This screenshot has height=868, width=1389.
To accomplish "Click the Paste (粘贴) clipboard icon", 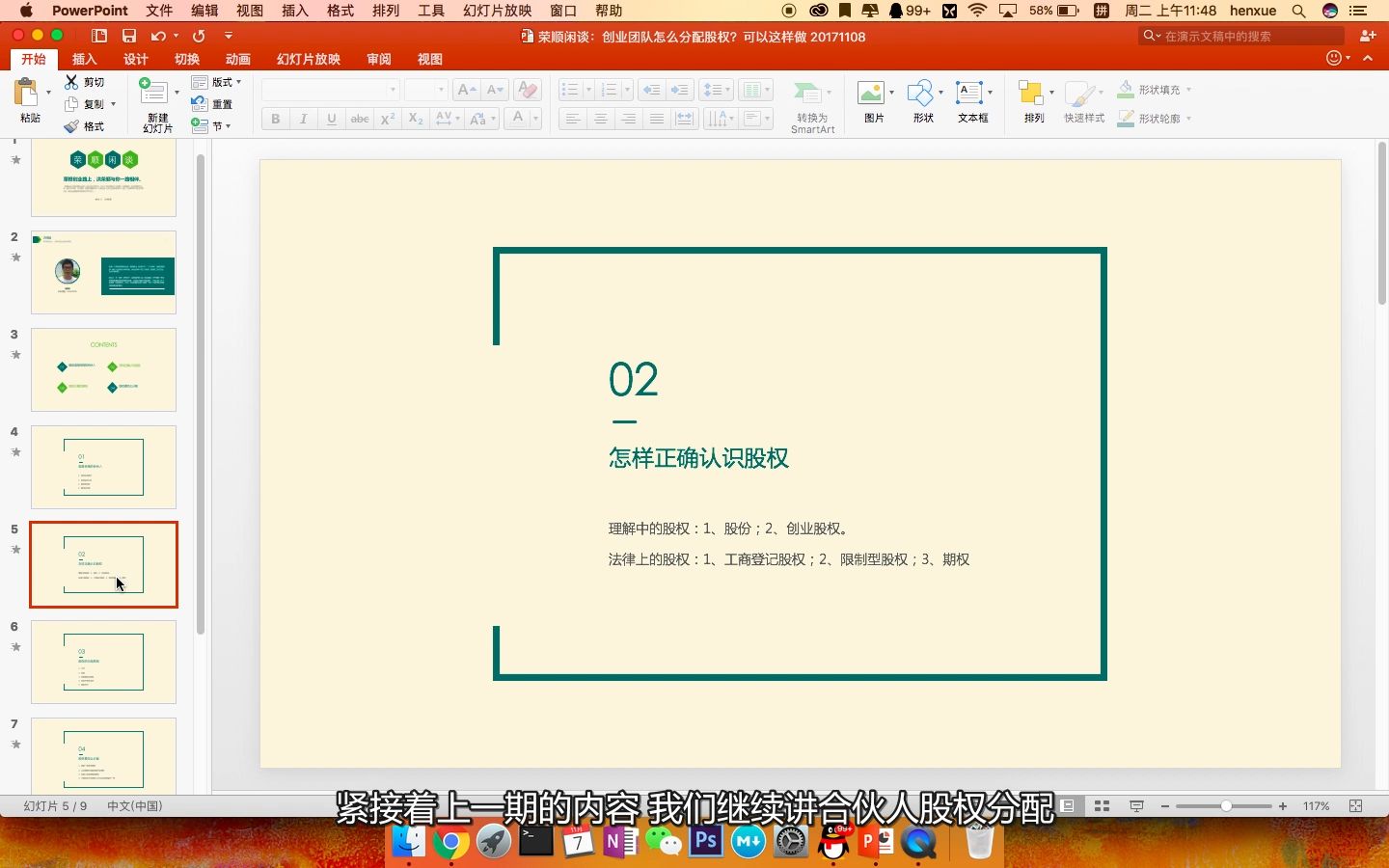I will [26, 93].
